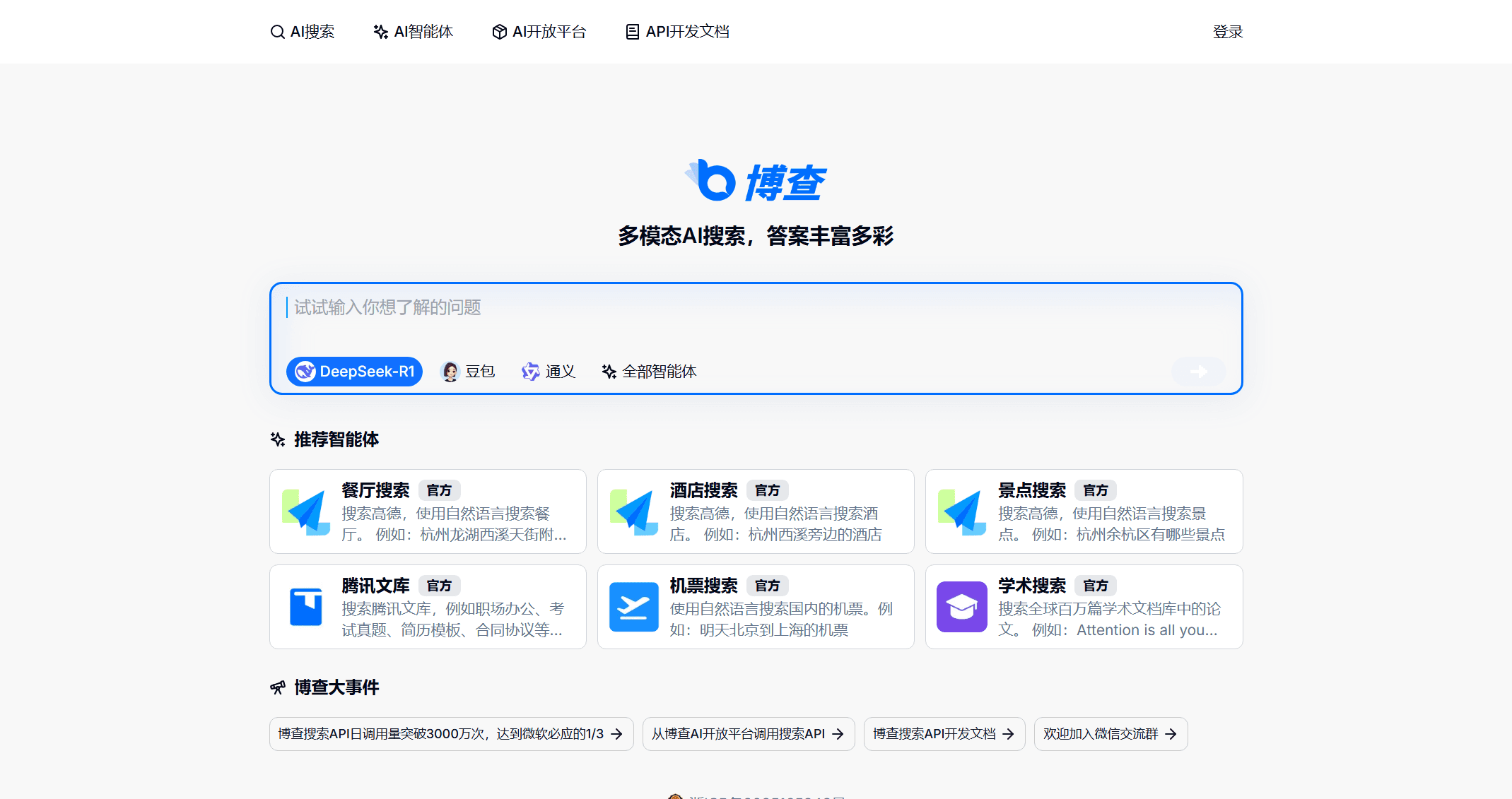Navigate to AI开放平台 in top nav
Image resolution: width=1512 pixels, height=799 pixels.
[x=539, y=31]
